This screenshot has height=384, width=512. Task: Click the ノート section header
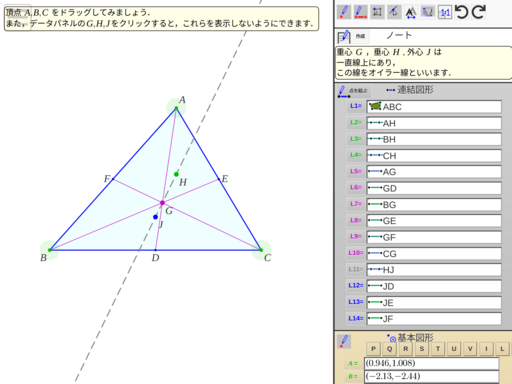[x=399, y=35]
